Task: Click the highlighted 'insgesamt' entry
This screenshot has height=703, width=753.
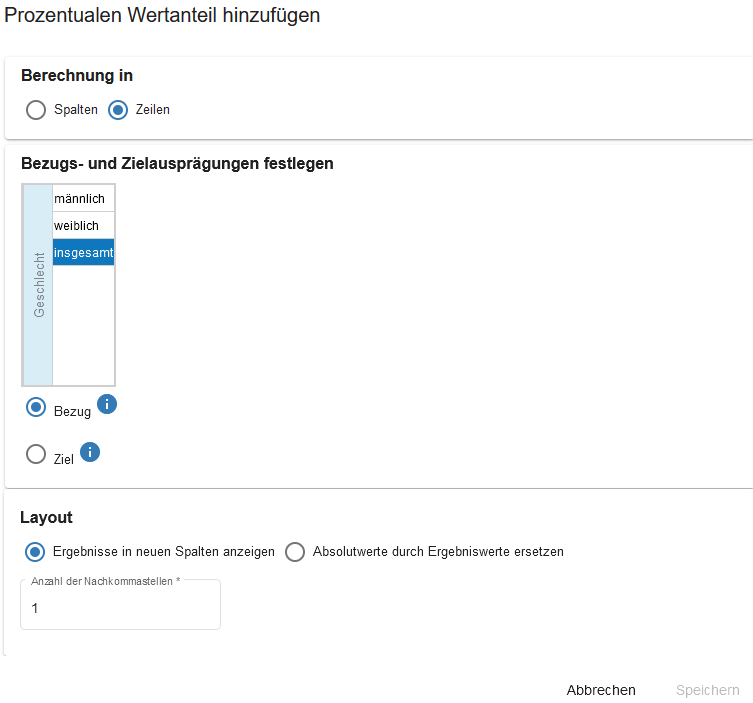Action: pyautogui.click(x=83, y=253)
